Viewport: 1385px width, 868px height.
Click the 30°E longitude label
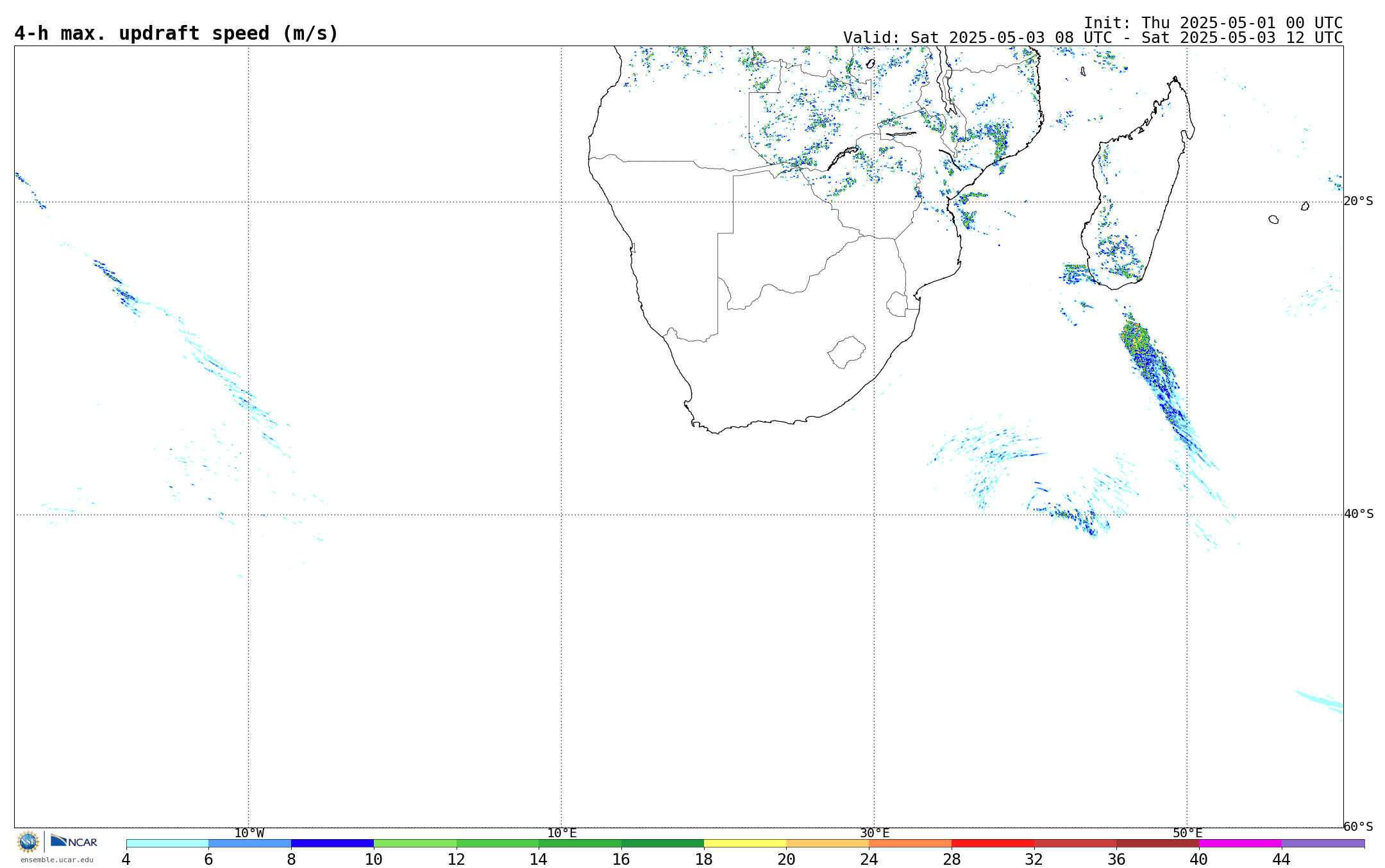coord(875,833)
